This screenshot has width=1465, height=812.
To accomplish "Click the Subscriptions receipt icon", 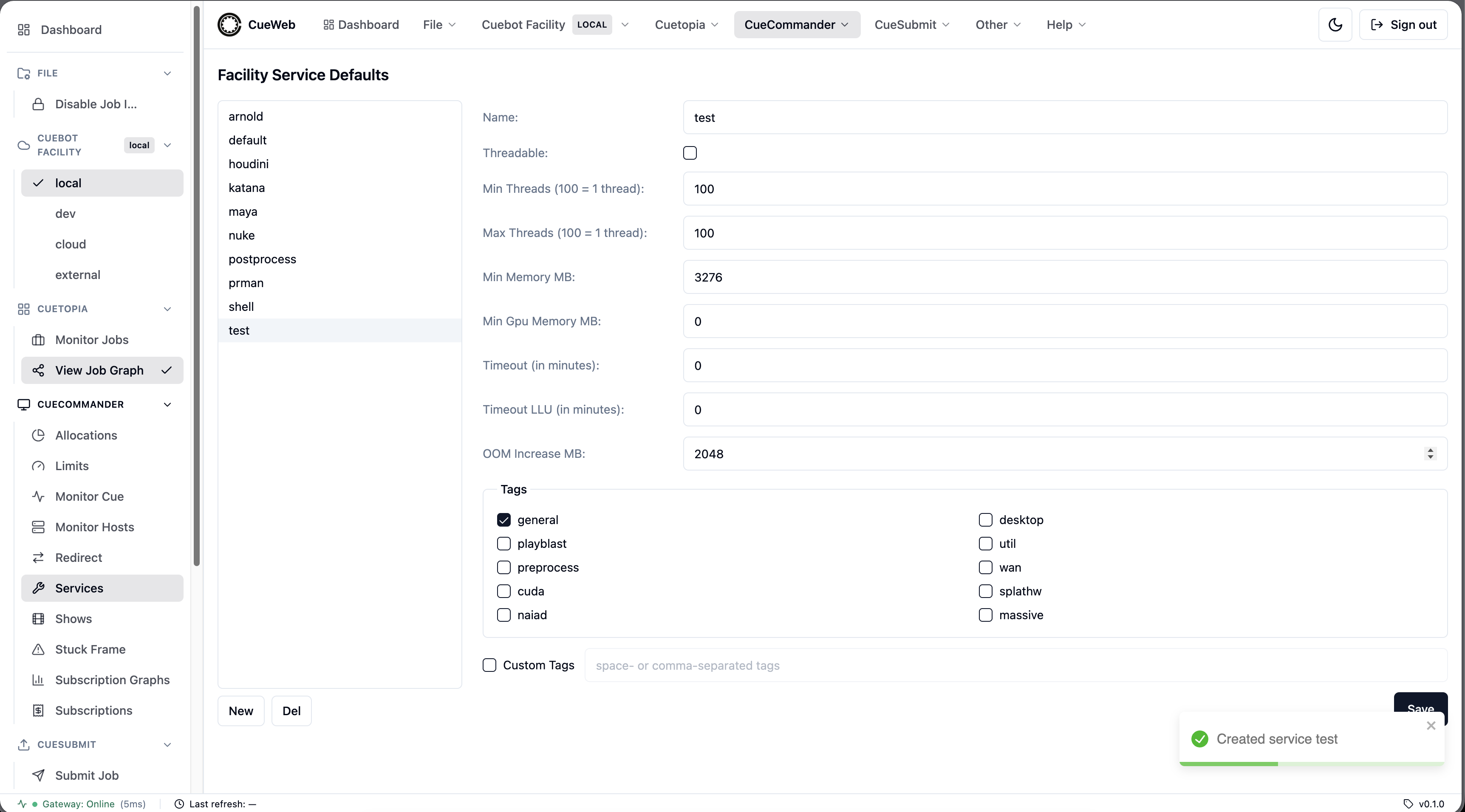I will point(38,711).
